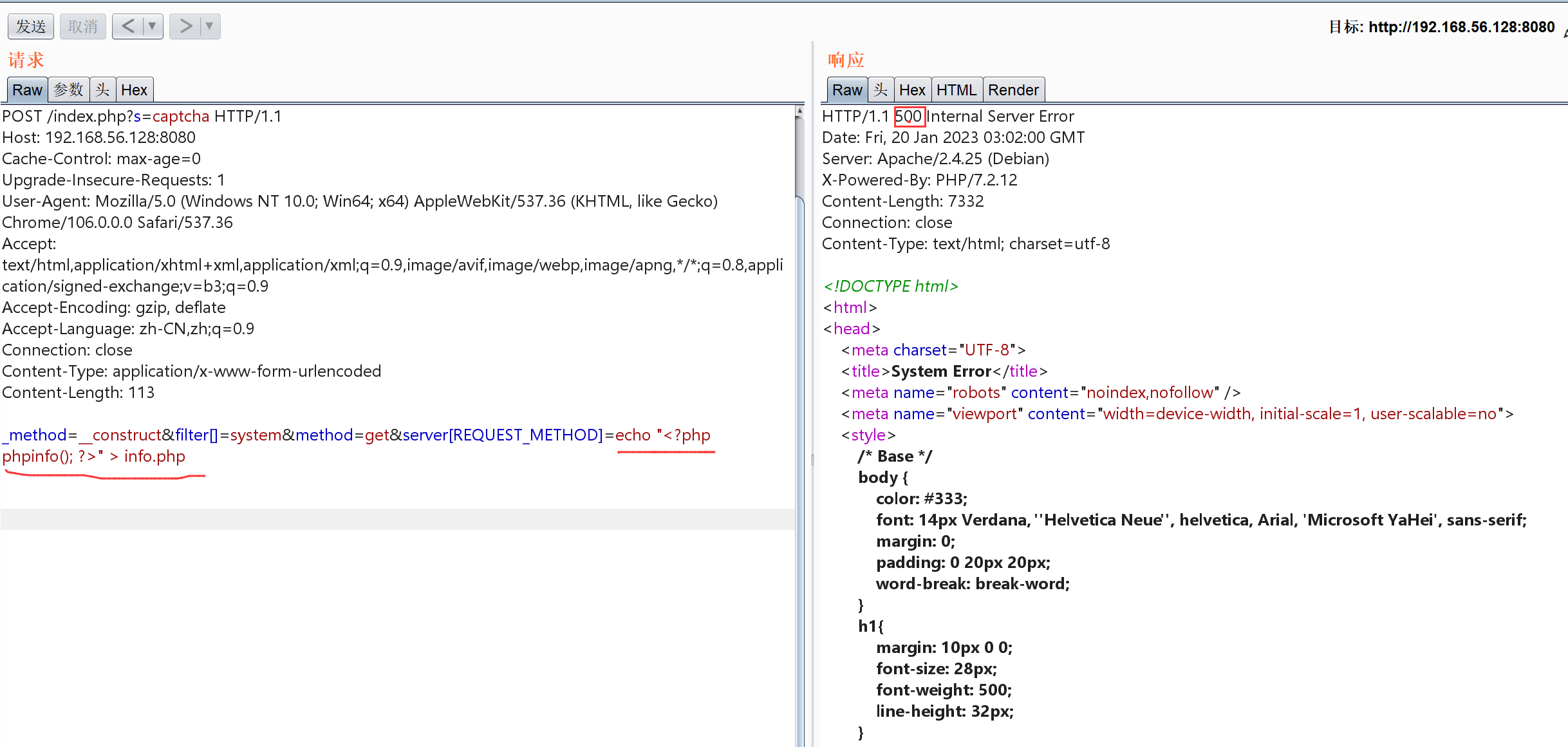Click the X-Powered-By: PHP/7.2.12 line
The image size is (1568, 747).
[x=919, y=180]
